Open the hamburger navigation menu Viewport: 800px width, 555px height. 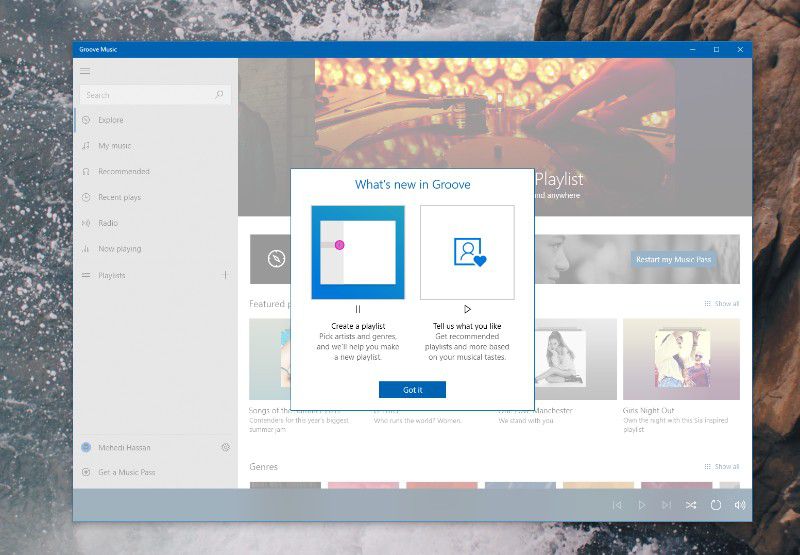click(x=85, y=71)
